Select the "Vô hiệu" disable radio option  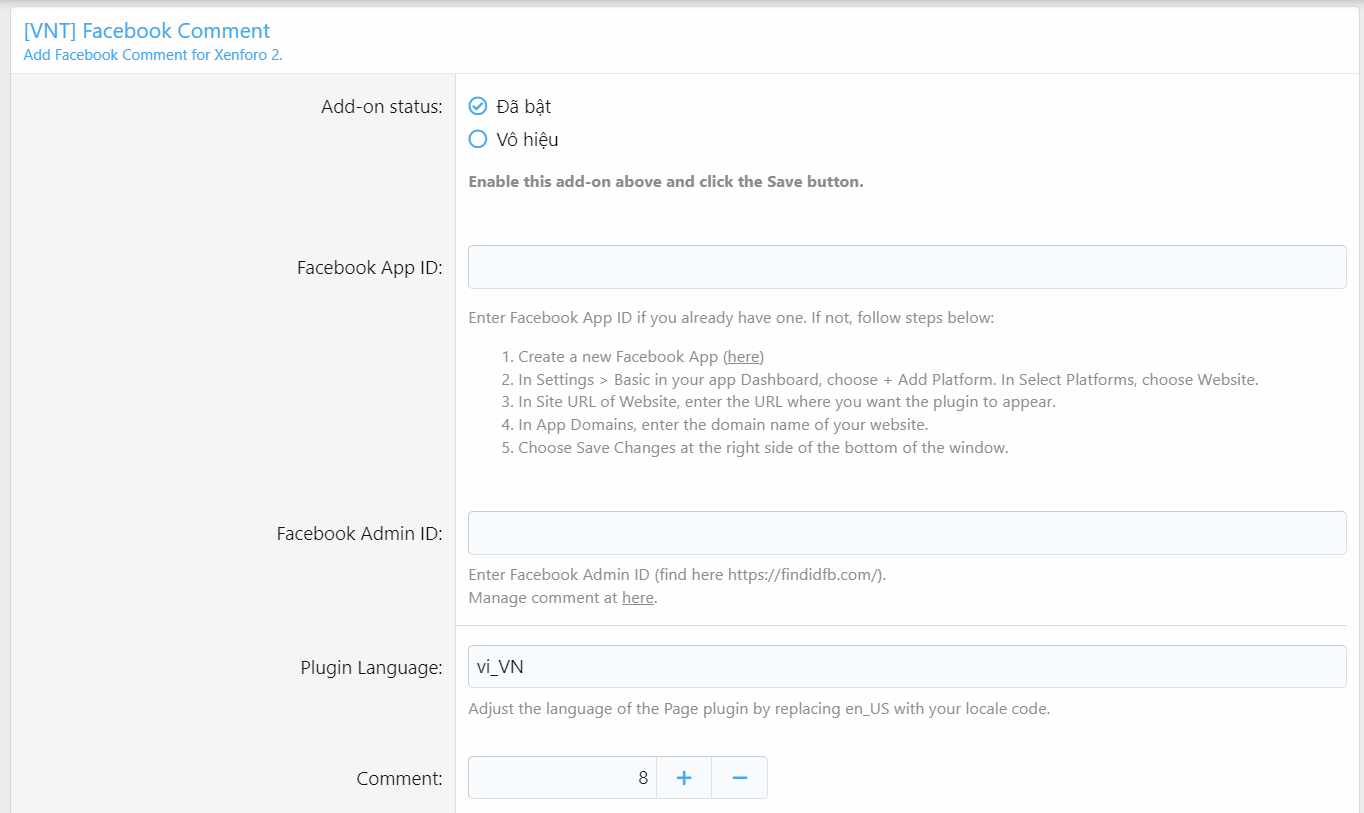(478, 139)
